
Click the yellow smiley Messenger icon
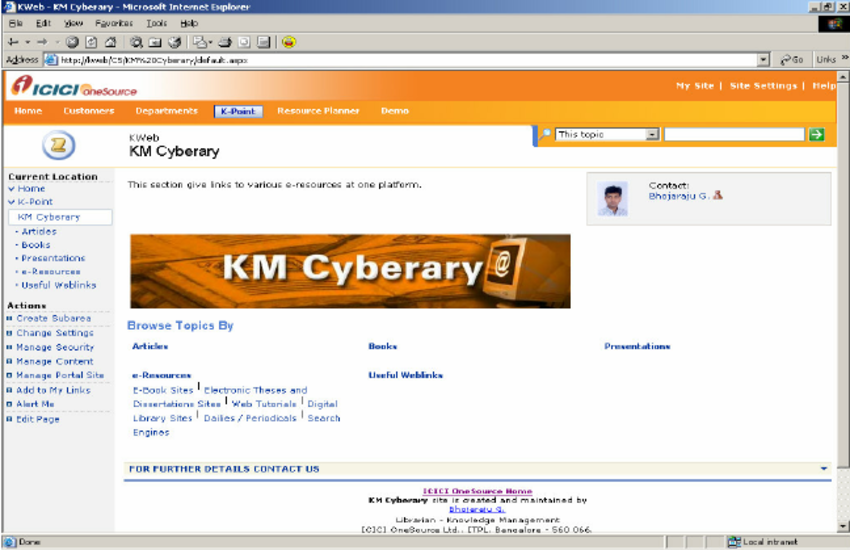289,42
